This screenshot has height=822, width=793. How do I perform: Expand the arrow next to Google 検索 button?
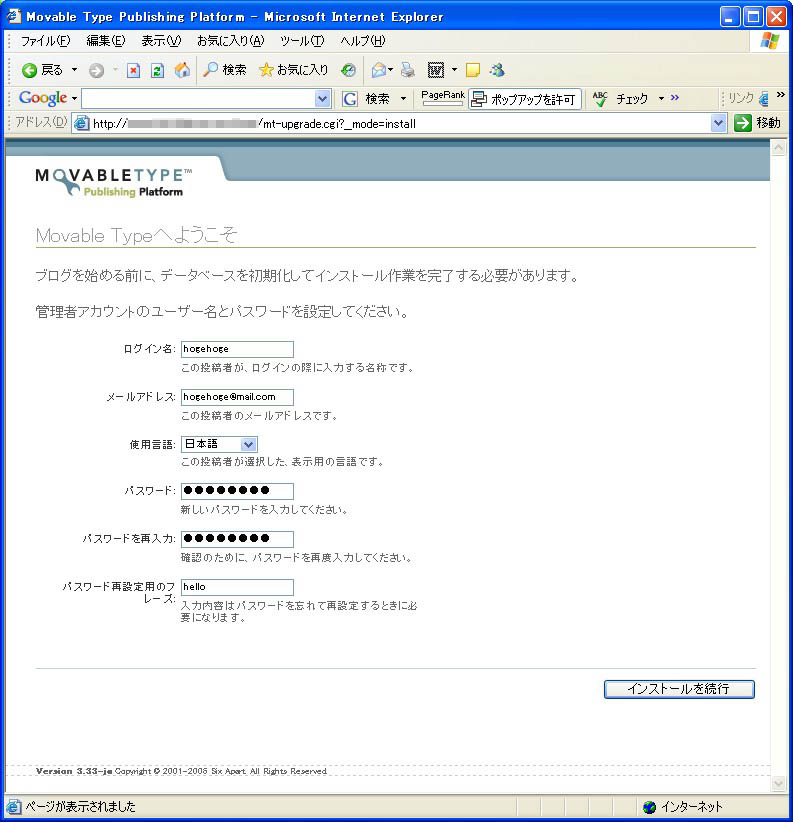coord(403,99)
